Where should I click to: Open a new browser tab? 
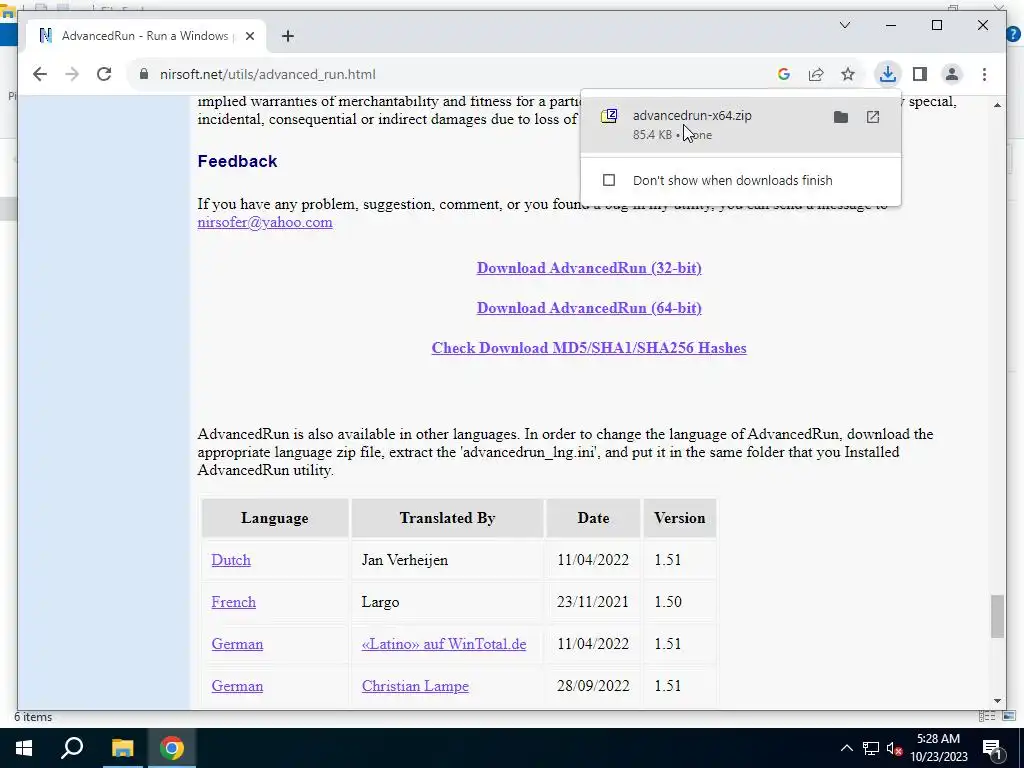tap(287, 36)
